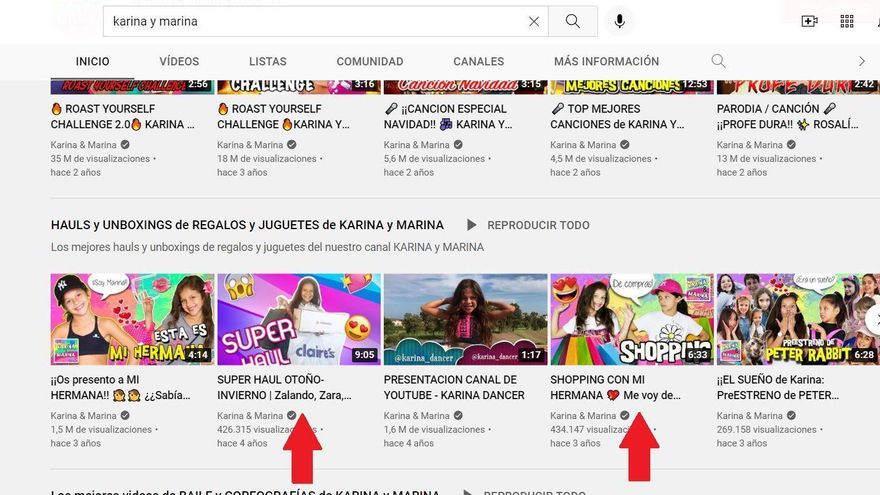Click verified badge under Profe Dura video
This screenshot has width=880, height=495.
coord(791,145)
